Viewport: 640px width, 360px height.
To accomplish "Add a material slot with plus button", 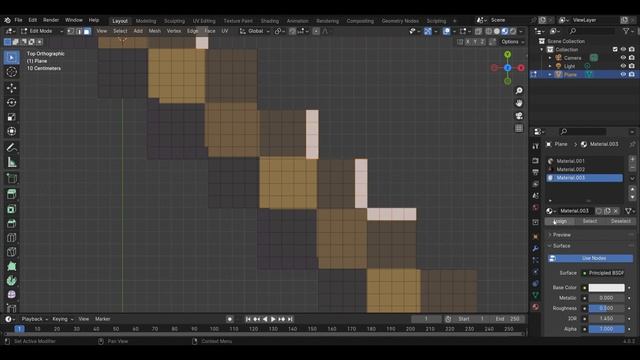I will [632, 159].
